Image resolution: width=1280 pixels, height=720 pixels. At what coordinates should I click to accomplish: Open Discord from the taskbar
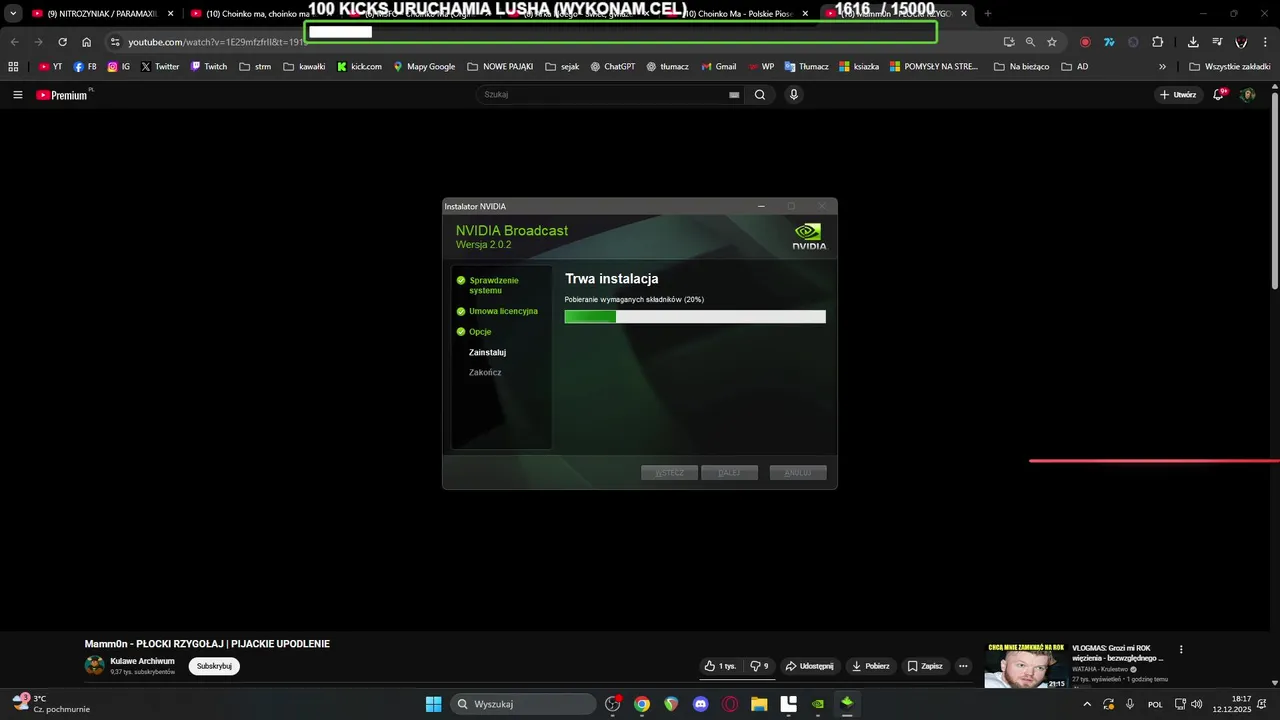click(700, 704)
